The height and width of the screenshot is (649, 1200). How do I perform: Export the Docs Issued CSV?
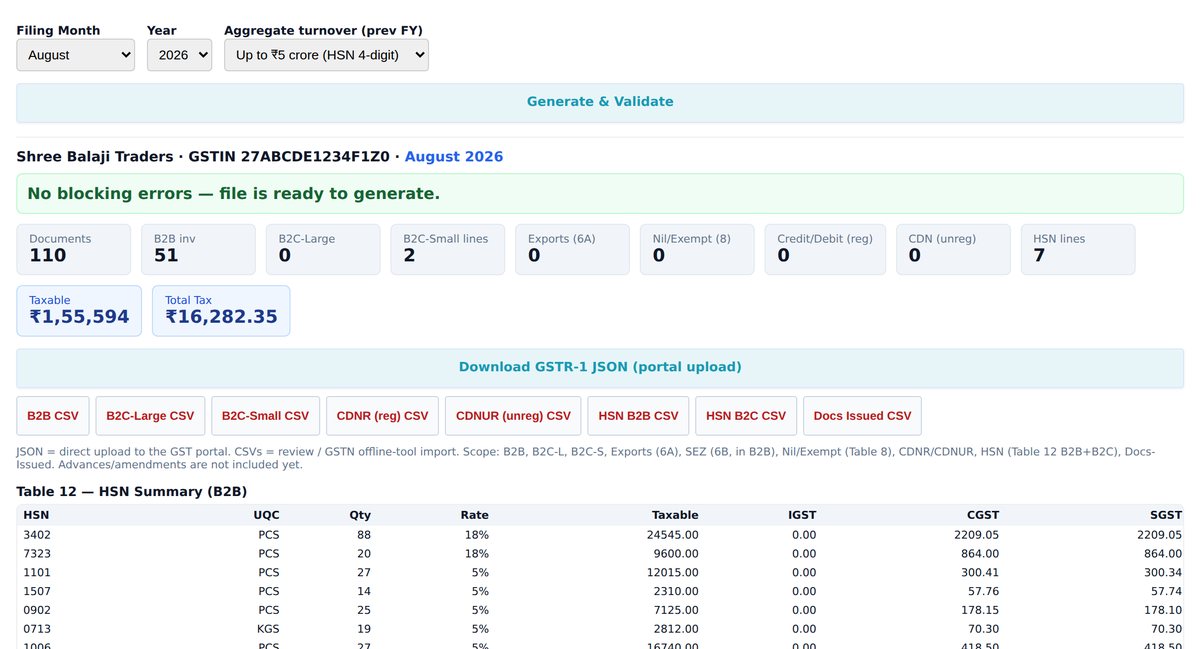point(862,416)
